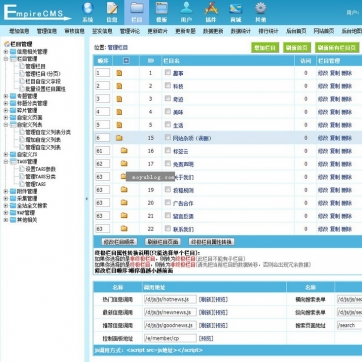Expand the 其他相关 tree node

click(x=6, y=220)
